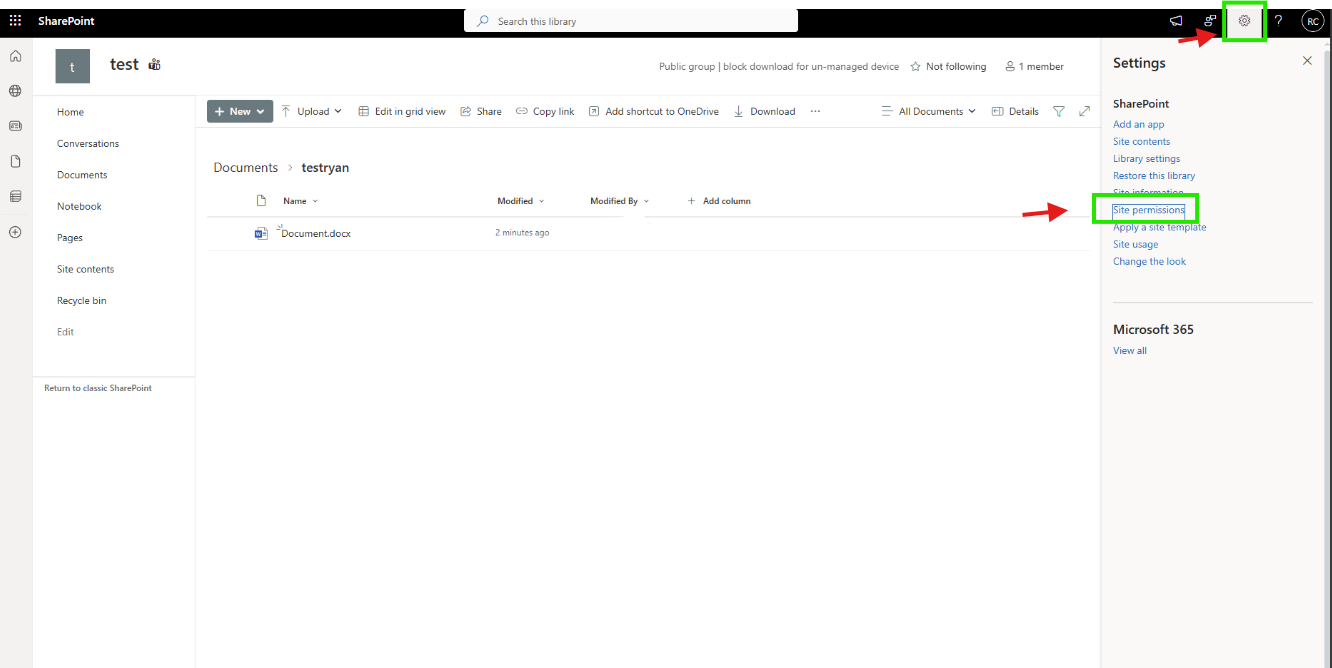Select Notebook in site navigation

coord(79,207)
